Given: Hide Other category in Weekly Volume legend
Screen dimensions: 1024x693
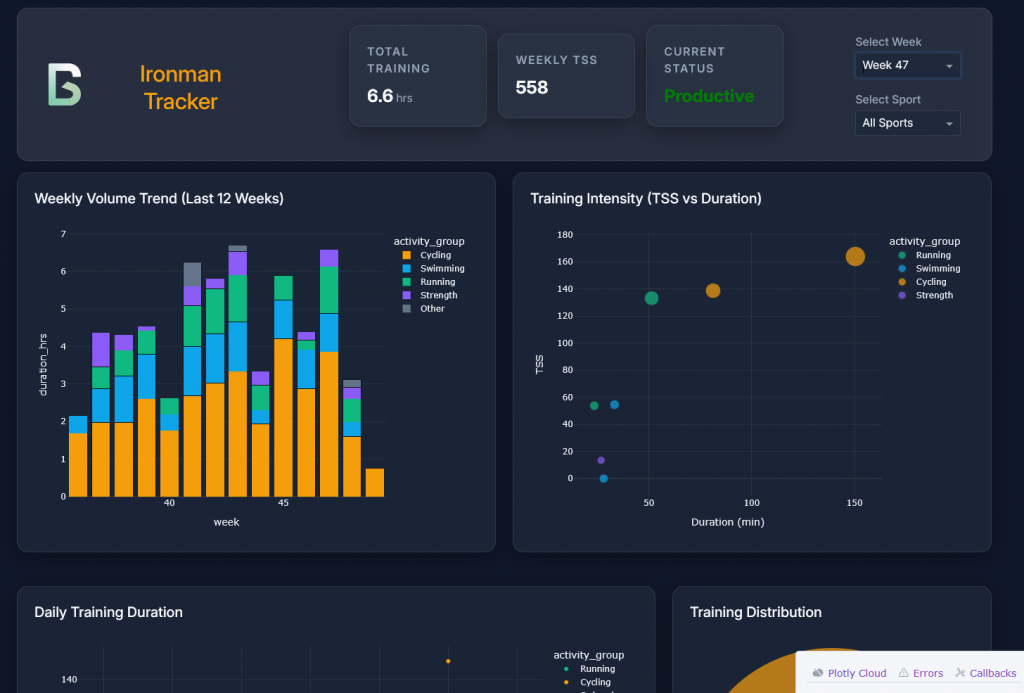Looking at the screenshot, I should pyautogui.click(x=432, y=309).
